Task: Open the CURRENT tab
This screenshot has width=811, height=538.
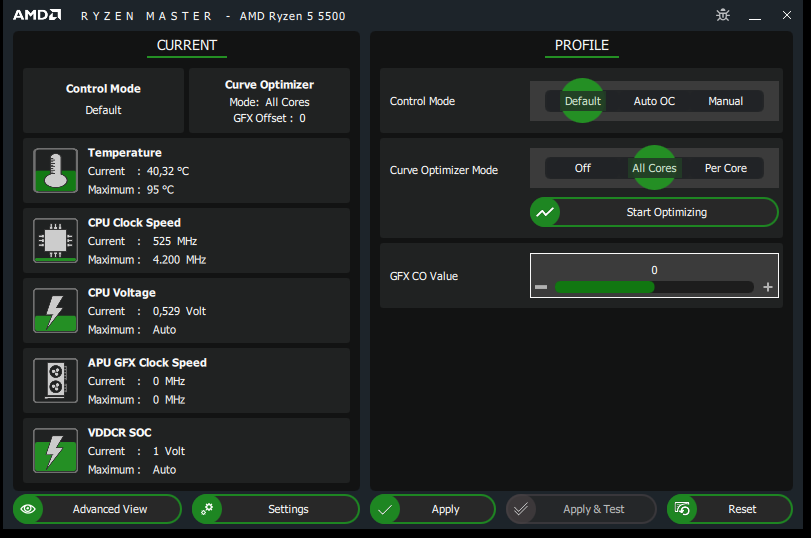Action: tap(187, 46)
